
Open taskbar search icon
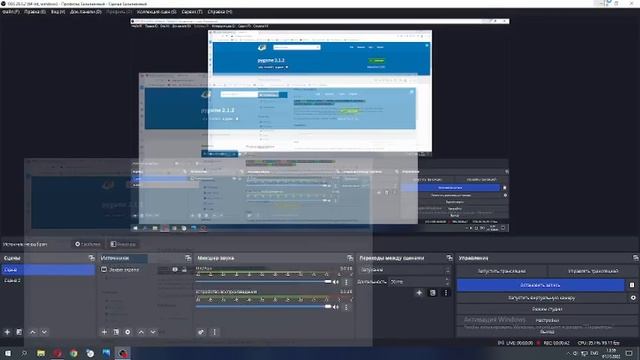tap(24, 353)
